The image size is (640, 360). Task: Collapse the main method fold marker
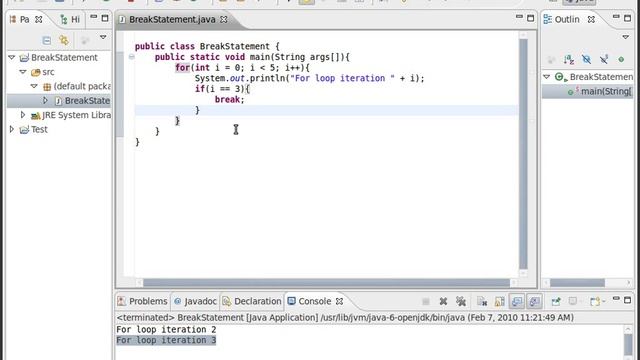pos(131,57)
